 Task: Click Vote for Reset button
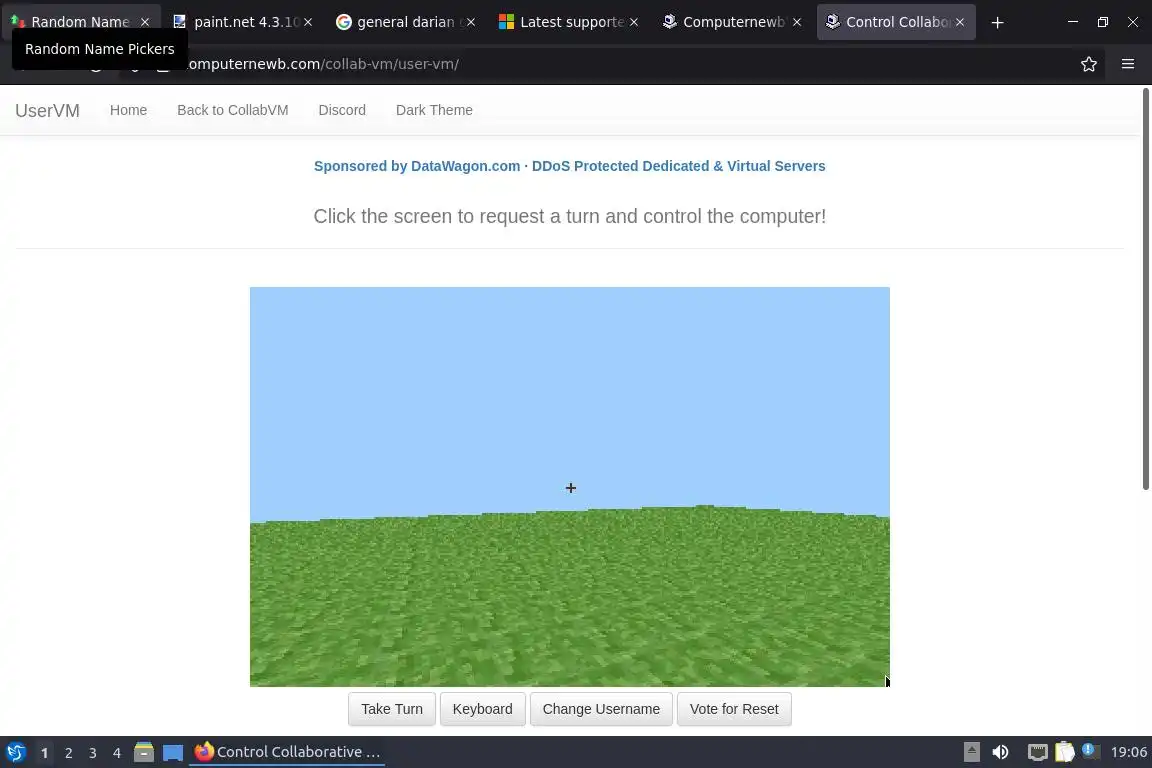(x=734, y=709)
